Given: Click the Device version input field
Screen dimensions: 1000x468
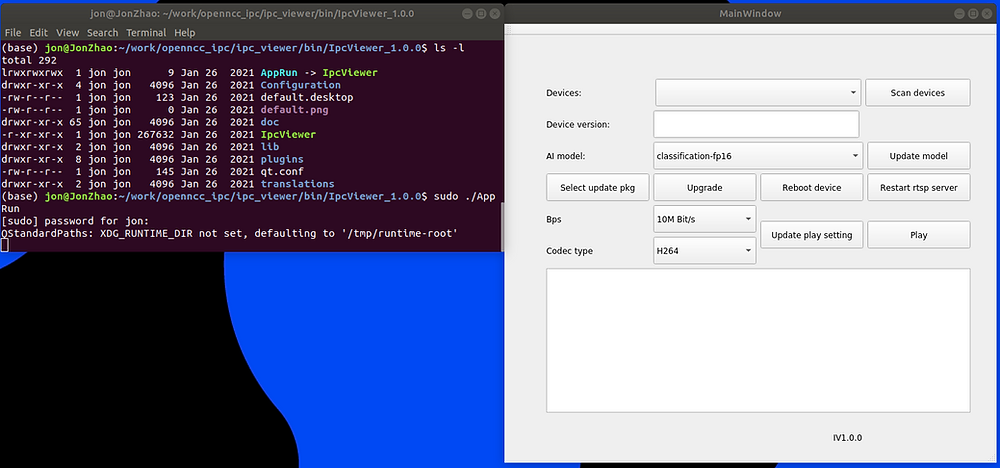Looking at the screenshot, I should [756, 124].
